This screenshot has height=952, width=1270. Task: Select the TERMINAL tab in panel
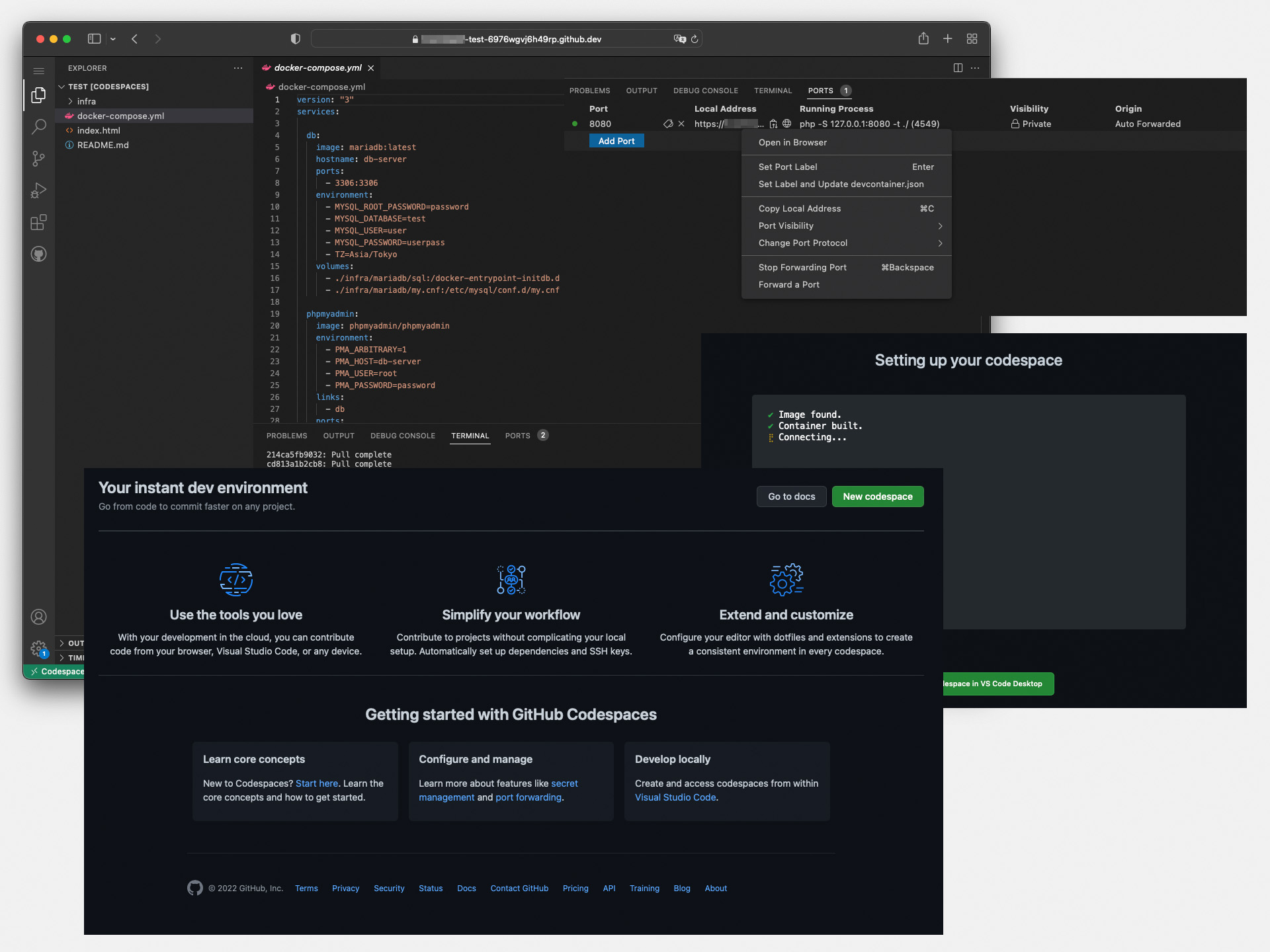pyautogui.click(x=469, y=435)
